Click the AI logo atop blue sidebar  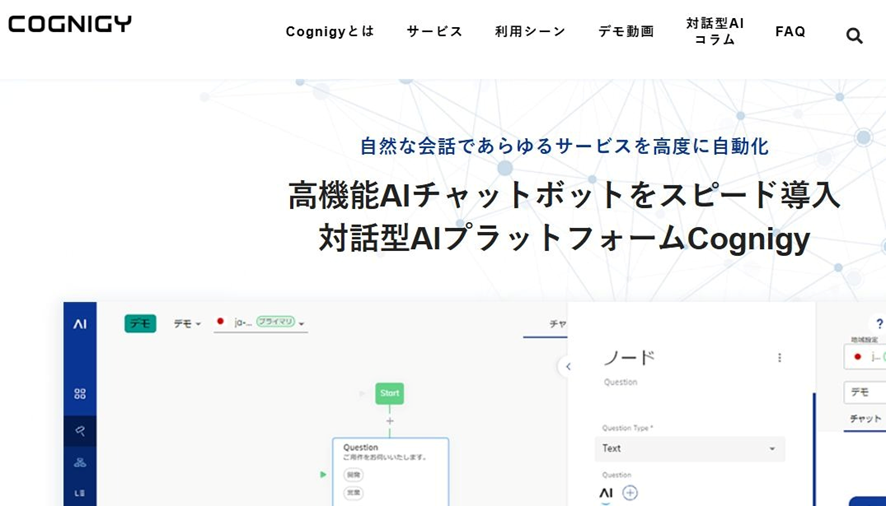click(80, 324)
